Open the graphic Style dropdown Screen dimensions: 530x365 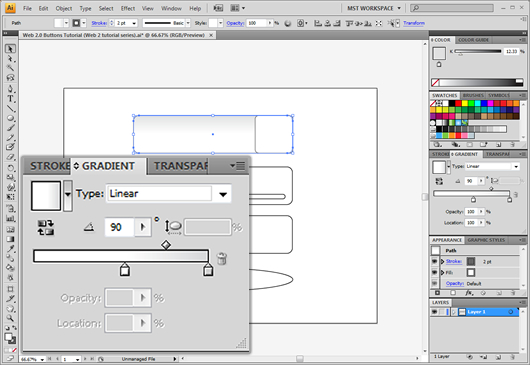tap(220, 23)
